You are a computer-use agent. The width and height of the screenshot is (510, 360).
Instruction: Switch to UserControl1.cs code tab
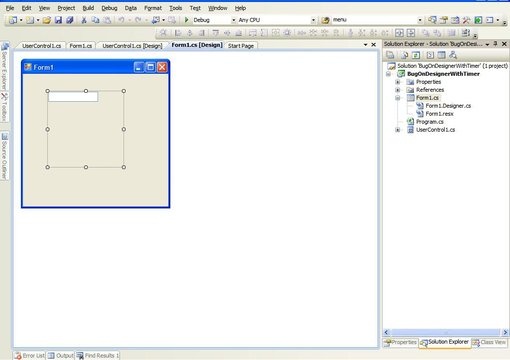pos(41,46)
